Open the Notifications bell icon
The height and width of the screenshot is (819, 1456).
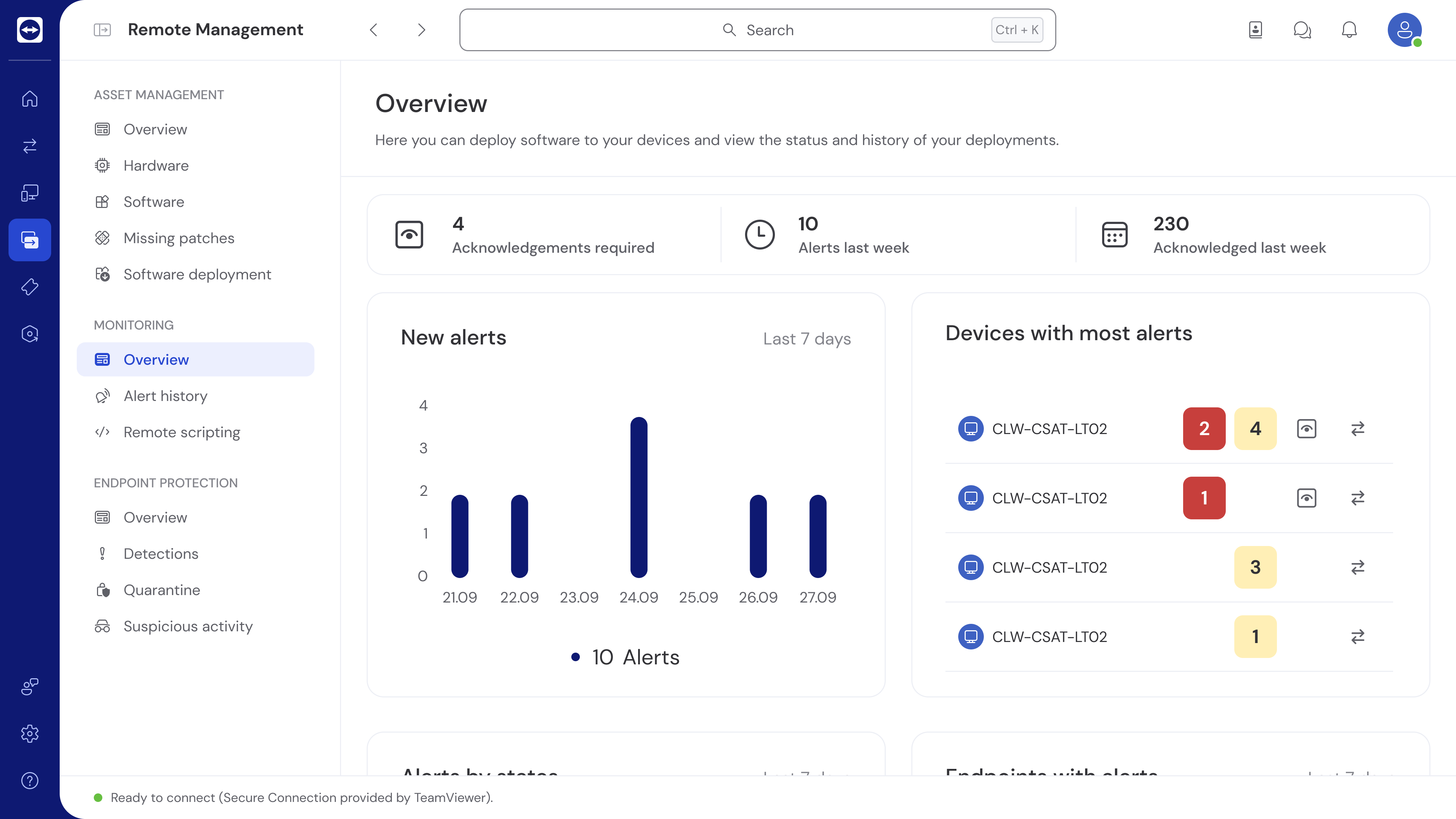click(x=1349, y=30)
